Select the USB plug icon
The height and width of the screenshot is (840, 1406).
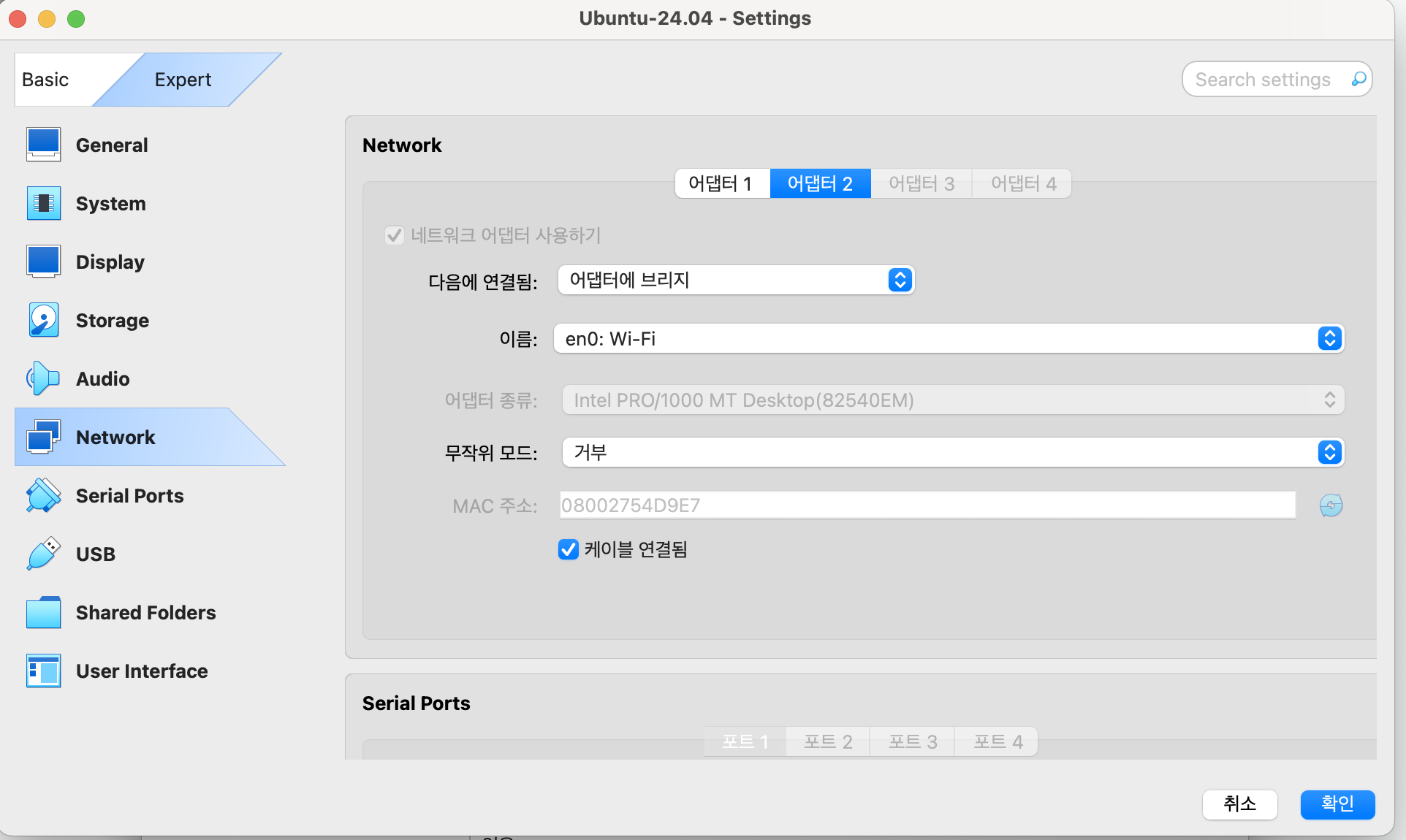[x=43, y=554]
